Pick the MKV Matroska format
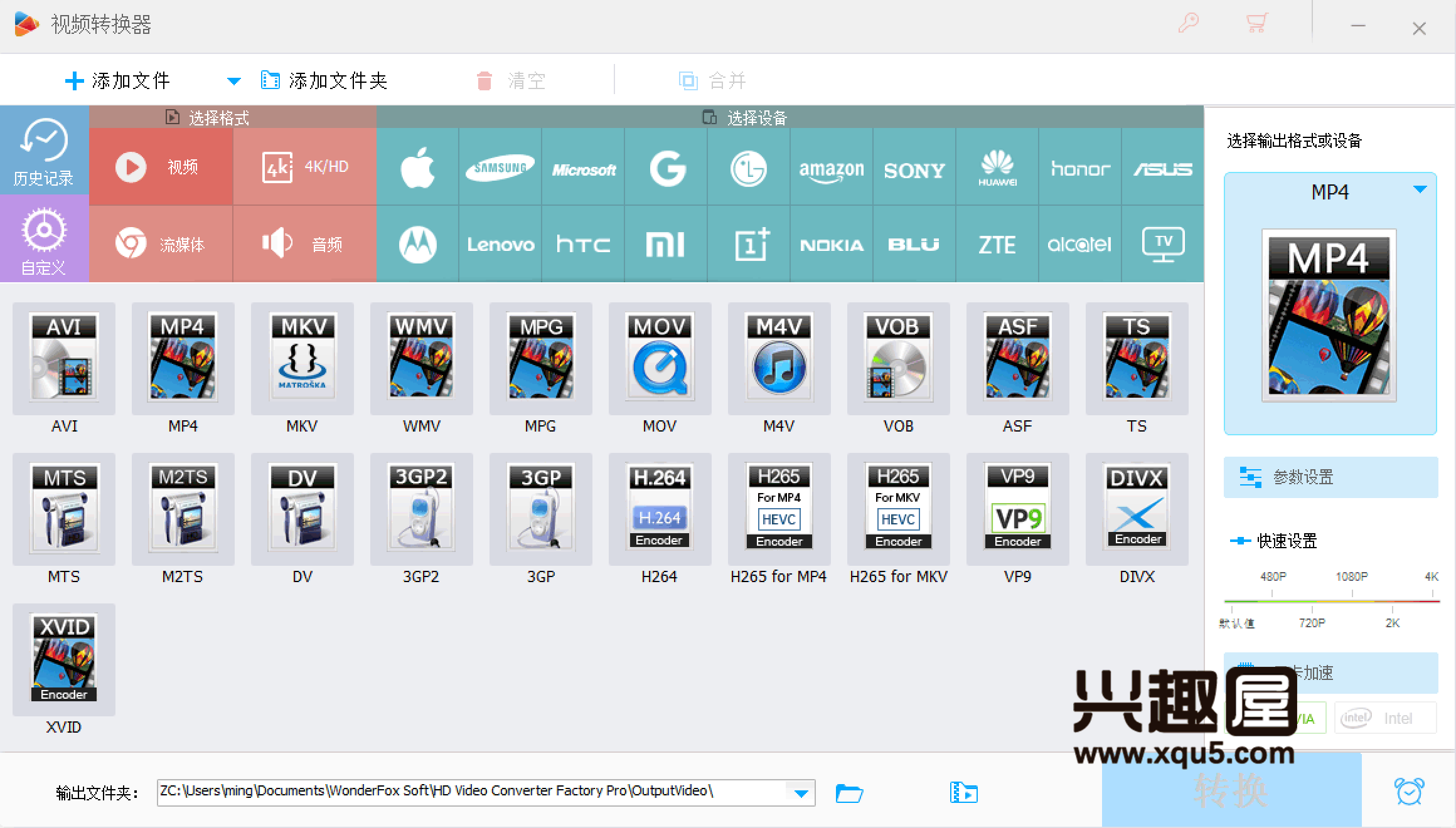The image size is (1456, 828). [302, 358]
